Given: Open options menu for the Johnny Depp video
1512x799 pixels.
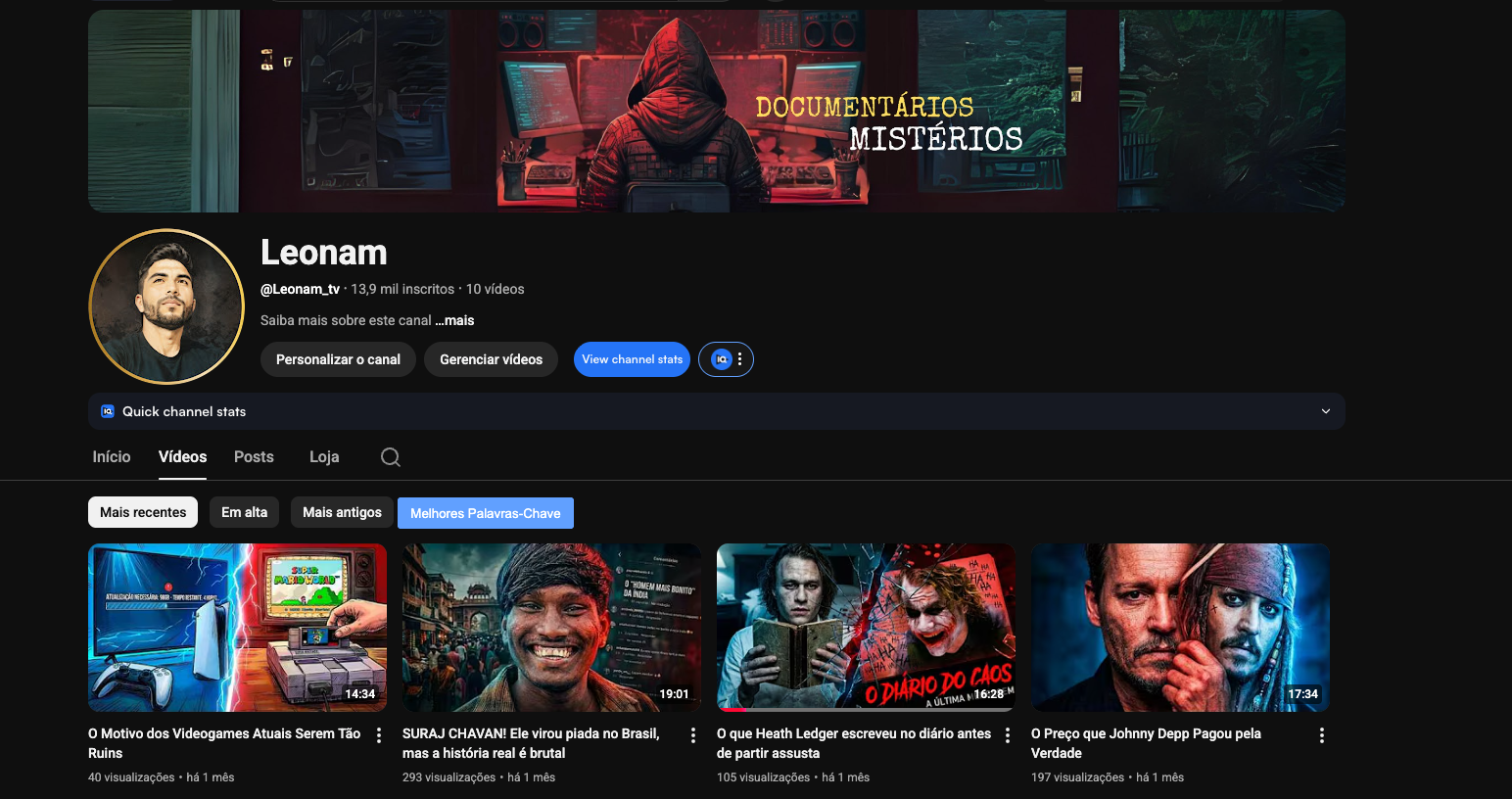Looking at the screenshot, I should (1322, 735).
